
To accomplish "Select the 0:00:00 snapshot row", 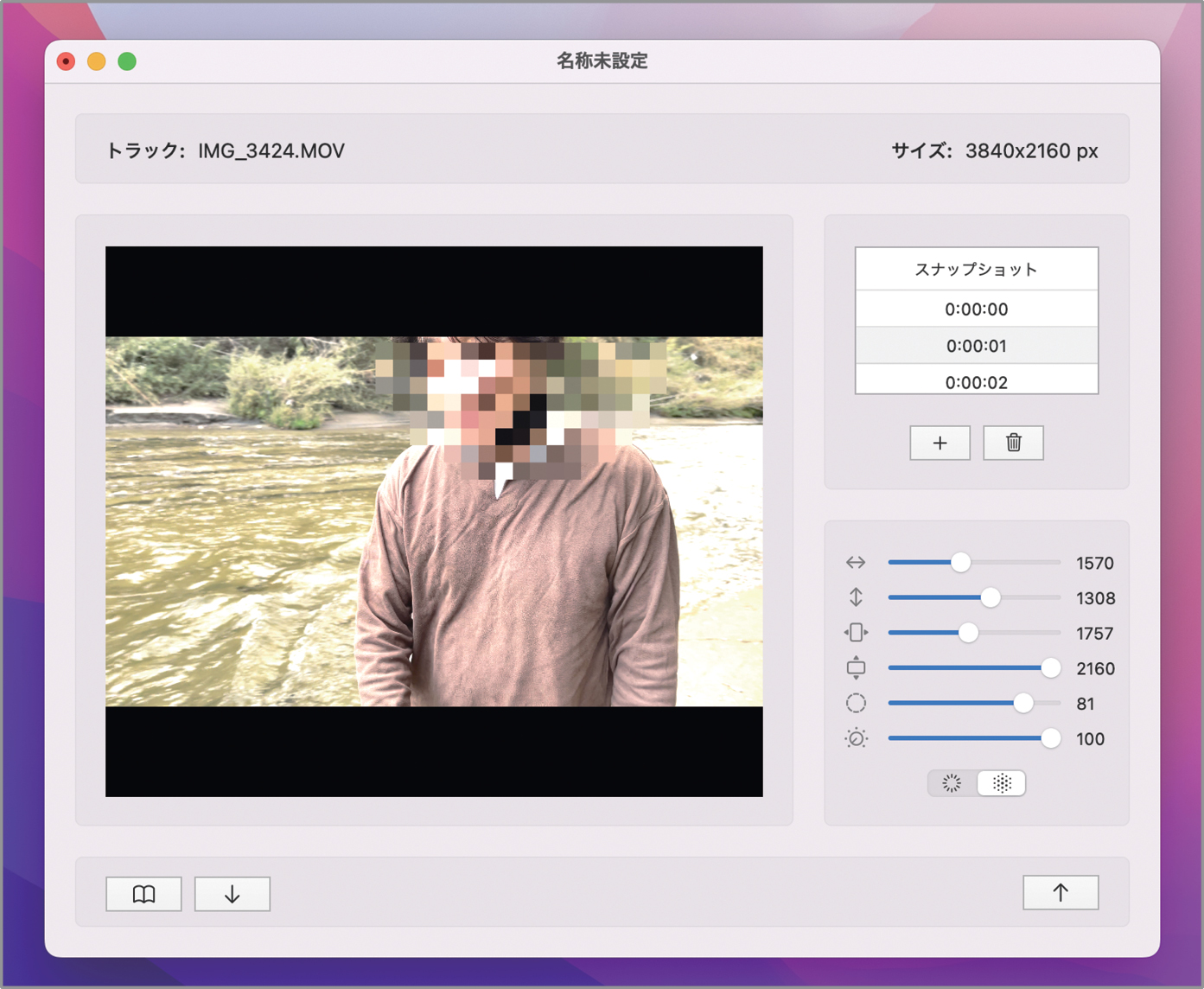I will click(x=976, y=309).
